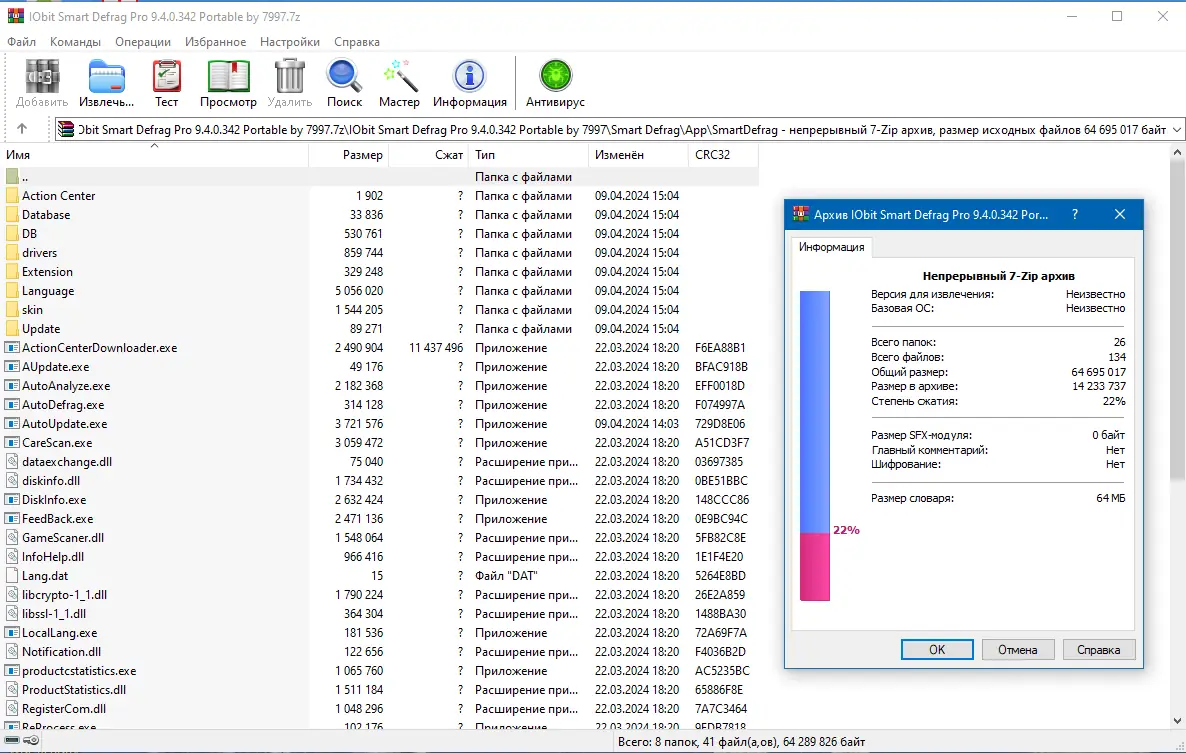Click the up-level folder navigation arrow
1186x753 pixels.
[23, 128]
